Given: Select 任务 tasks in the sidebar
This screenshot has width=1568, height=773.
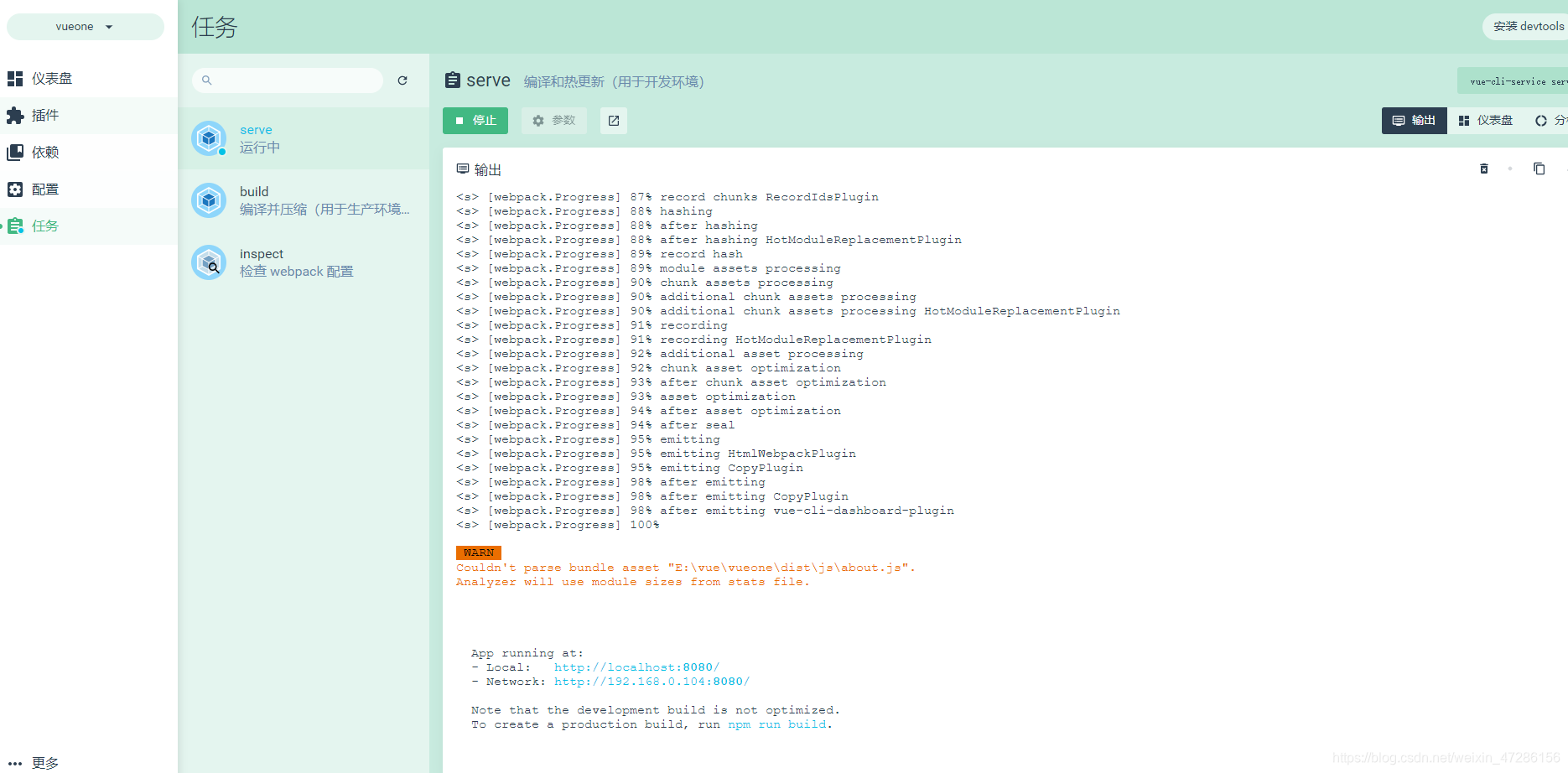Looking at the screenshot, I should (x=88, y=226).
